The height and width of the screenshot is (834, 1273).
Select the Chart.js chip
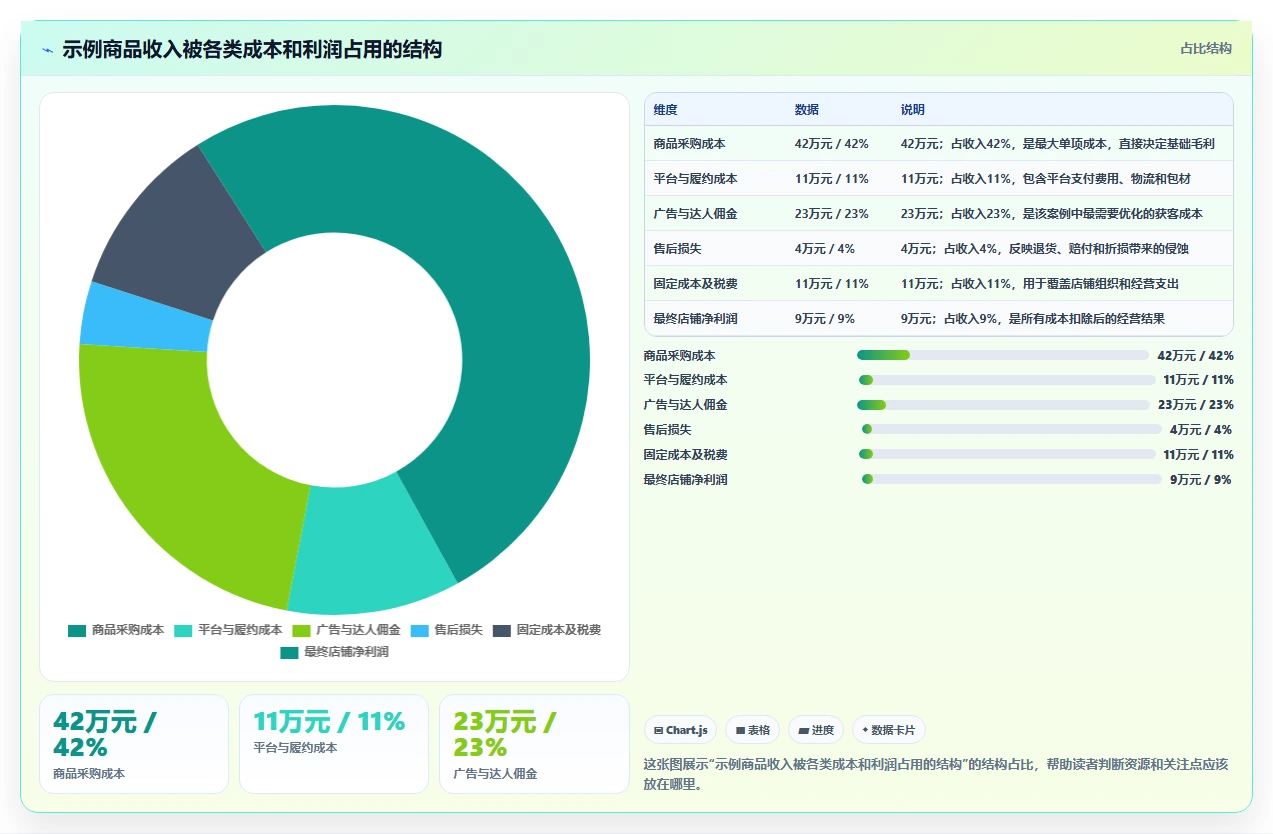click(680, 730)
